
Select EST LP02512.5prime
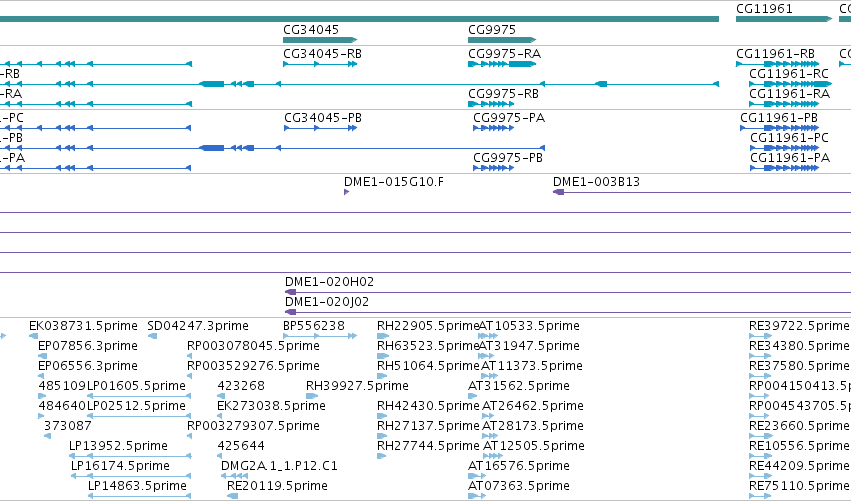[136, 406]
